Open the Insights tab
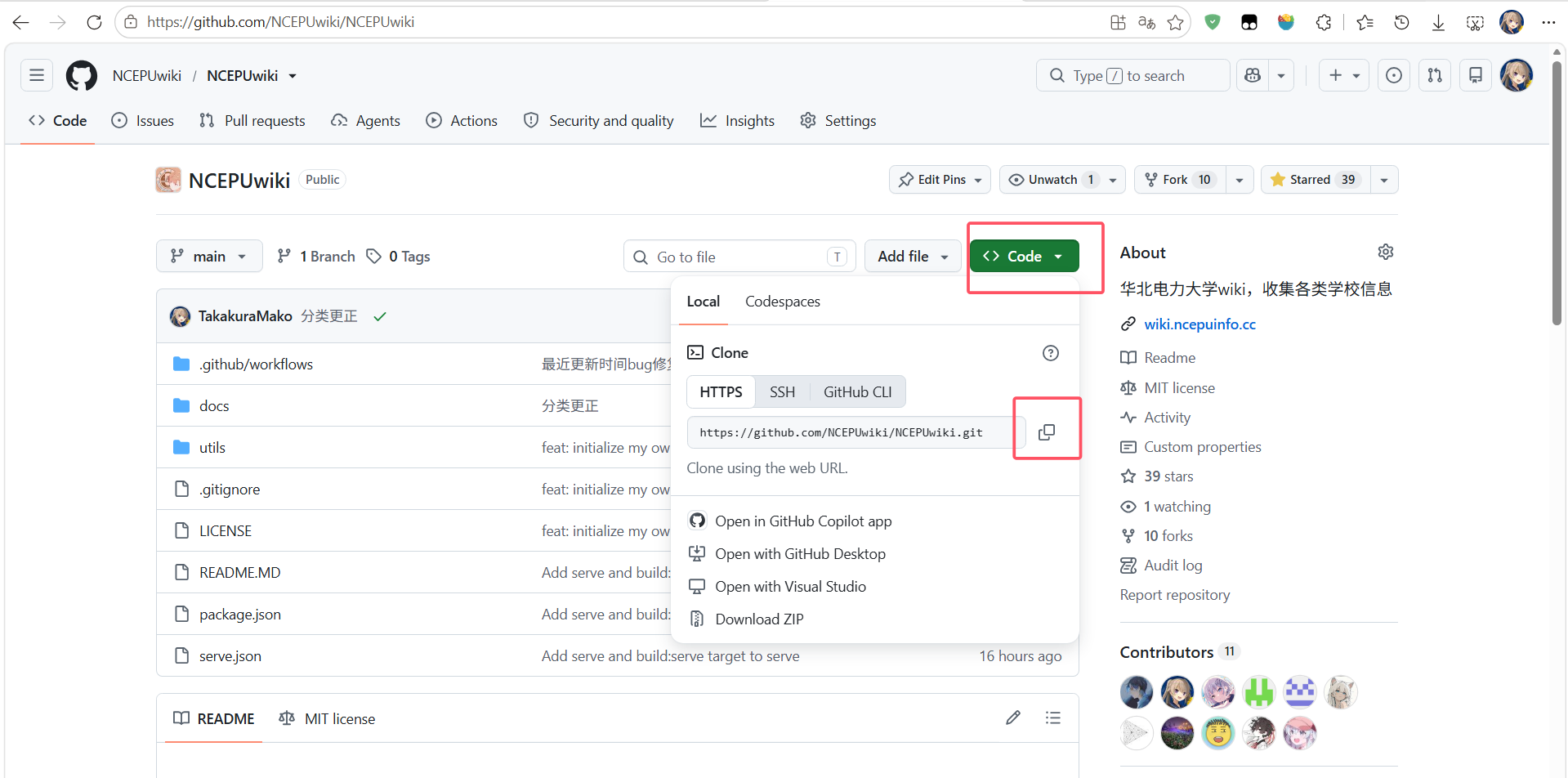 tap(738, 121)
